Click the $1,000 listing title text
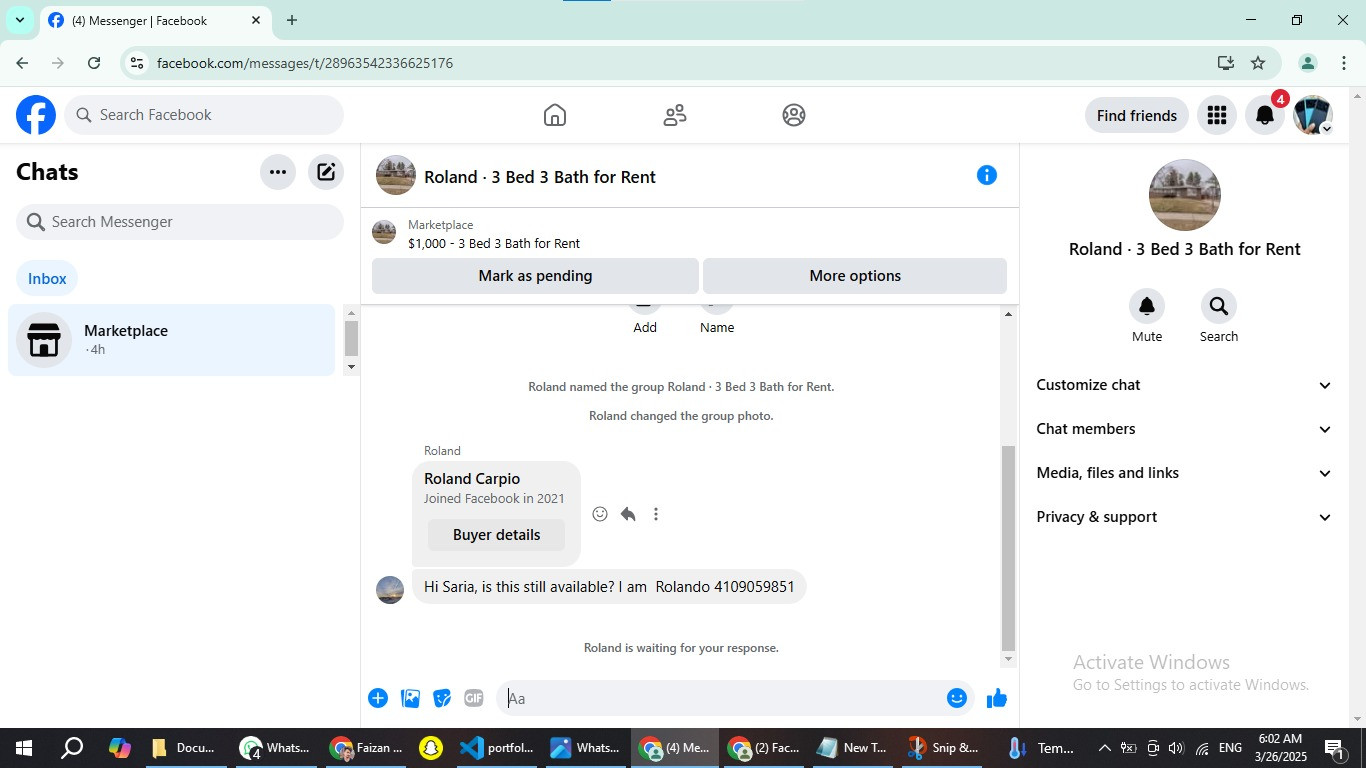Viewport: 1366px width, 768px height. point(494,243)
